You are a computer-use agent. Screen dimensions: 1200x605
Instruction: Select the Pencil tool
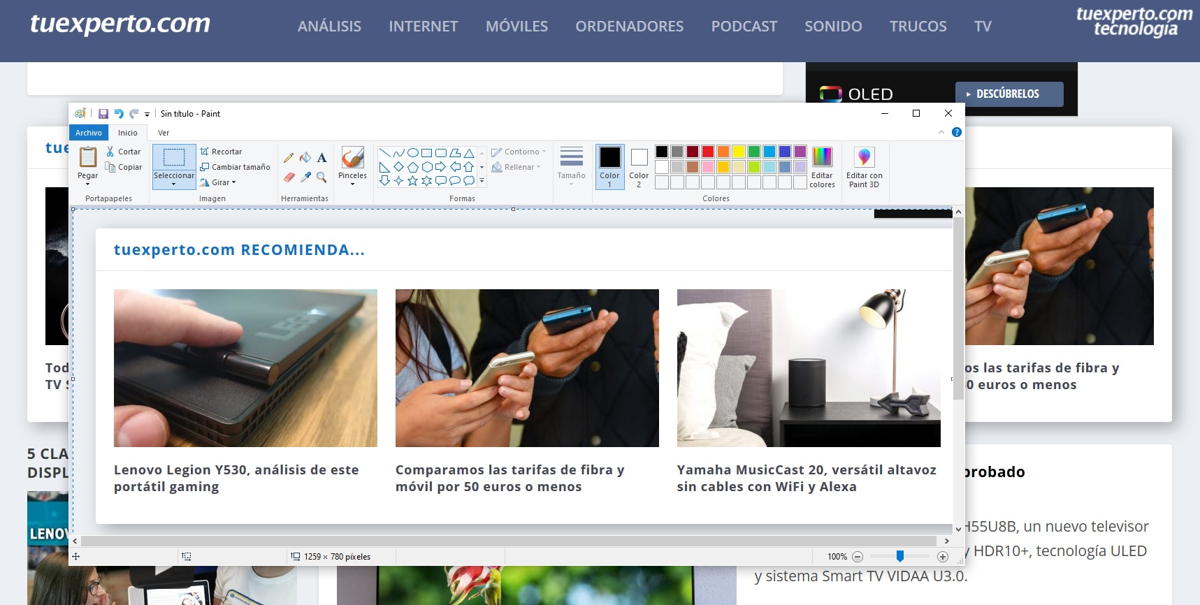pos(289,158)
